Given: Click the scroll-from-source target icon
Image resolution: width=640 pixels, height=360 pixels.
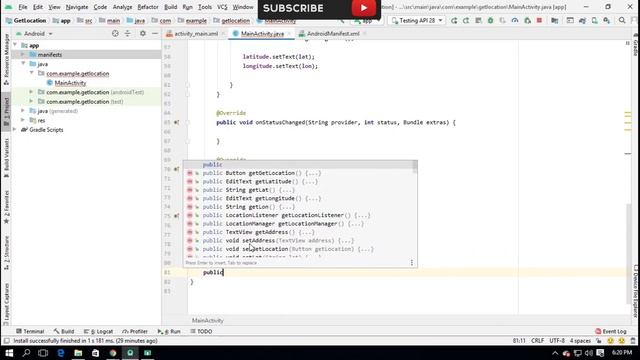Looking at the screenshot, I should (115, 33).
